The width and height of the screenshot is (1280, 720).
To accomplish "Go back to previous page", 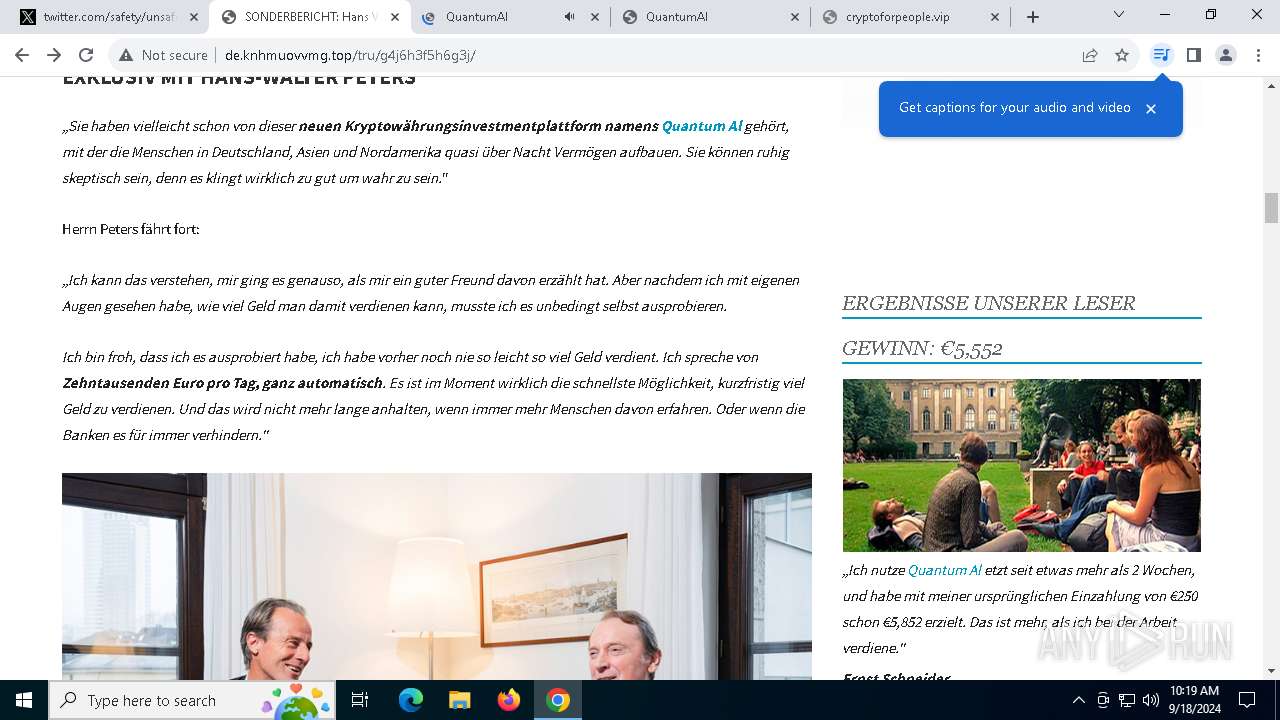I will (22, 55).
